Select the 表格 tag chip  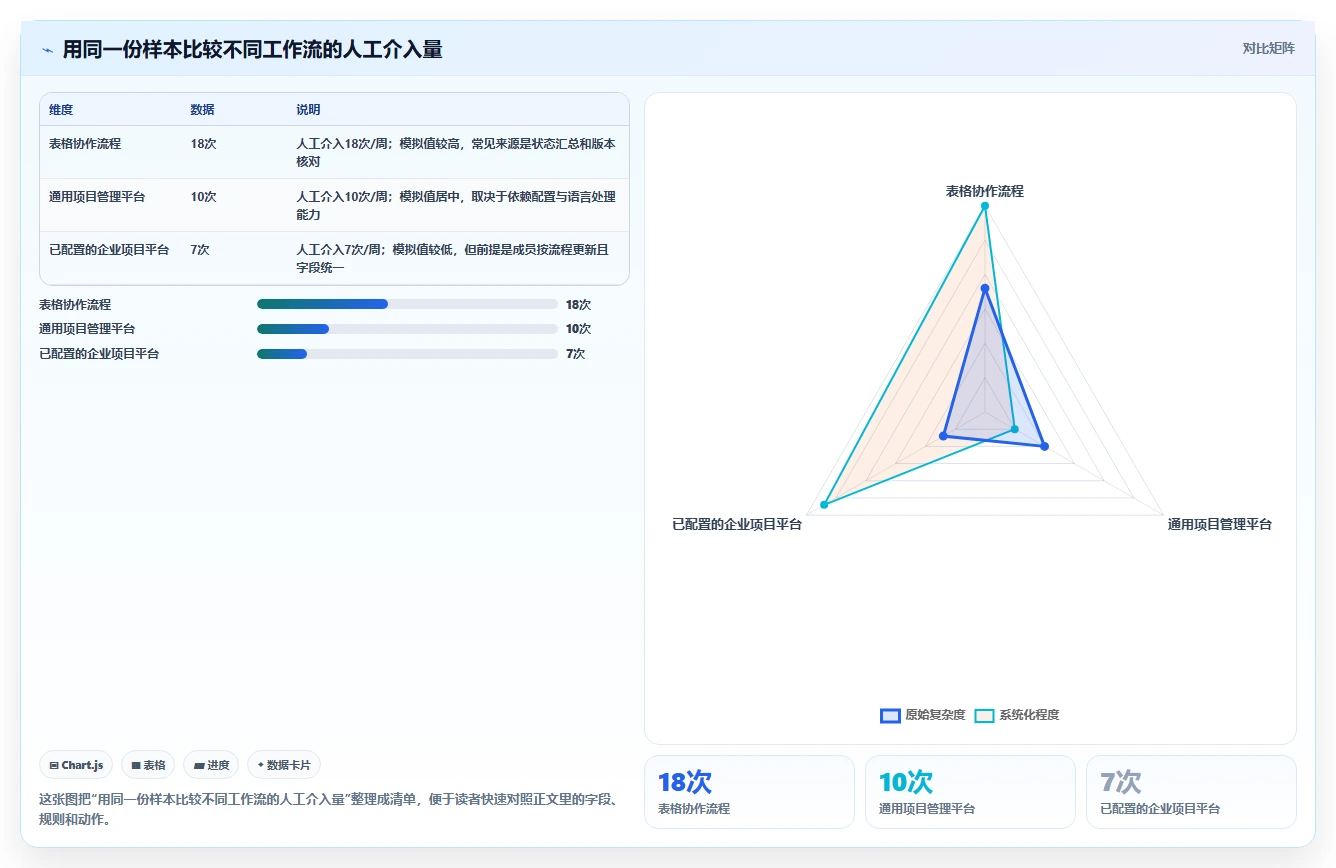tap(148, 765)
